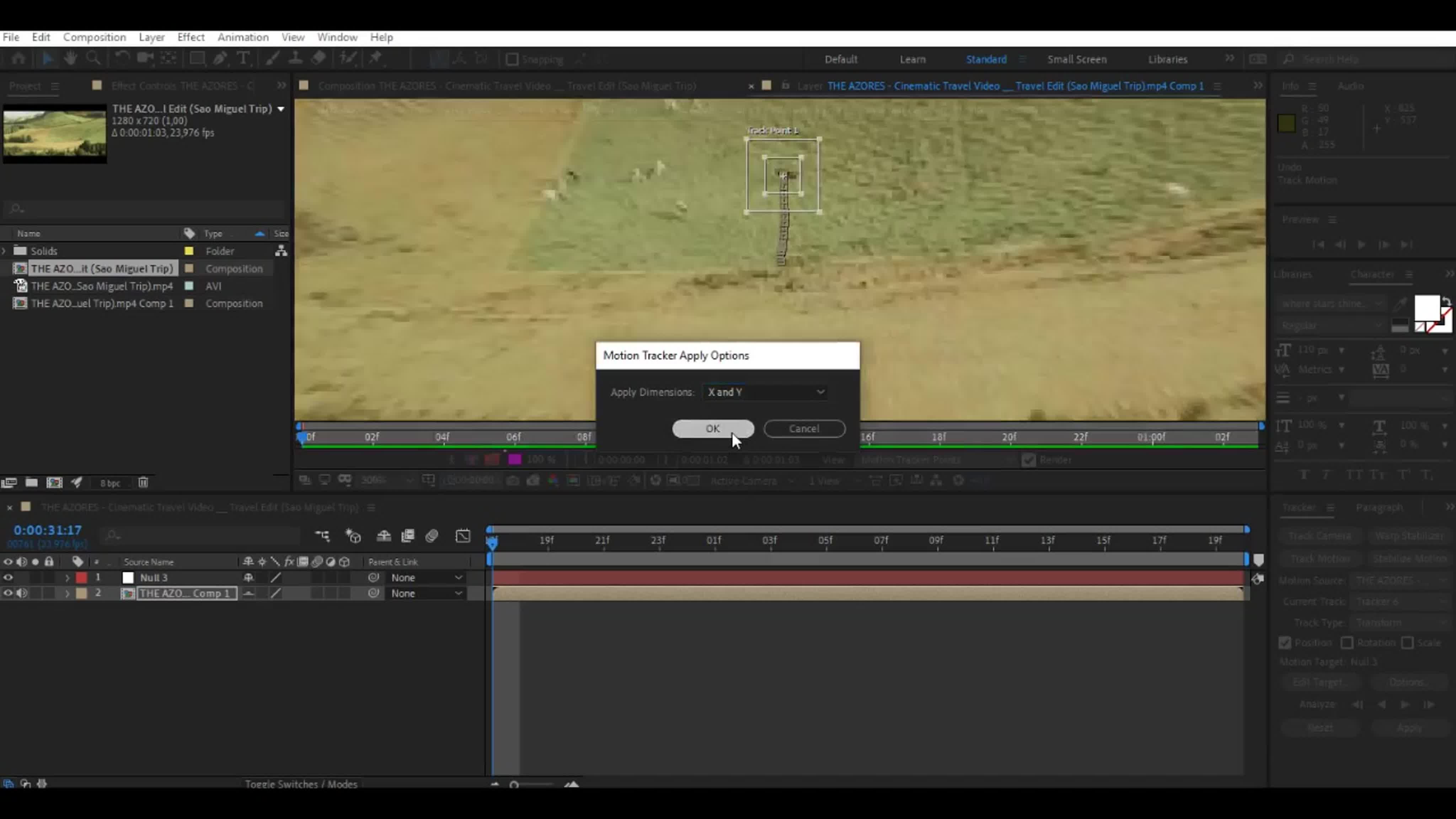Open the Motion Source dropdown

(x=1401, y=580)
